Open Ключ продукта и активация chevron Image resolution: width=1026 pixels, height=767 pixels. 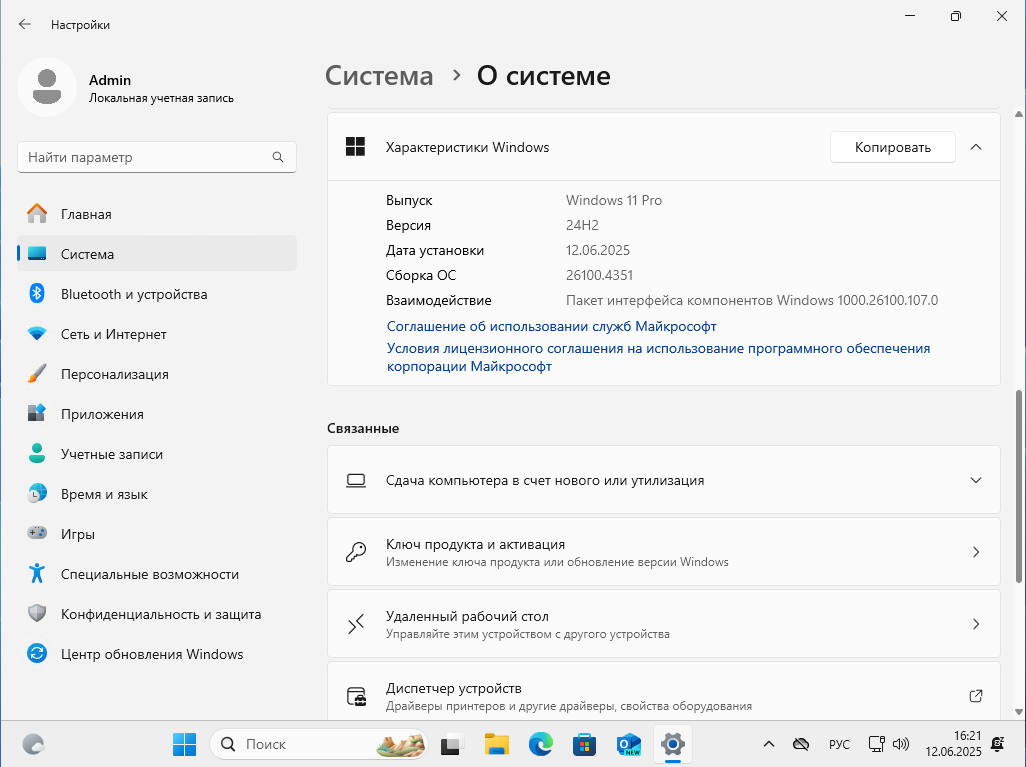coord(976,552)
